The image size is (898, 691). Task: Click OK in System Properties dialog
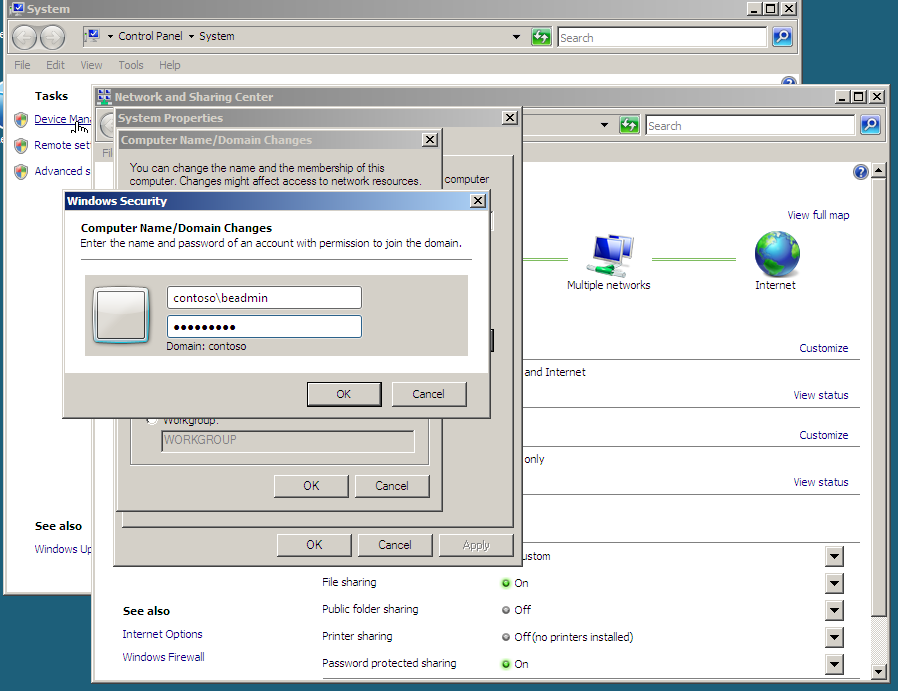click(314, 545)
